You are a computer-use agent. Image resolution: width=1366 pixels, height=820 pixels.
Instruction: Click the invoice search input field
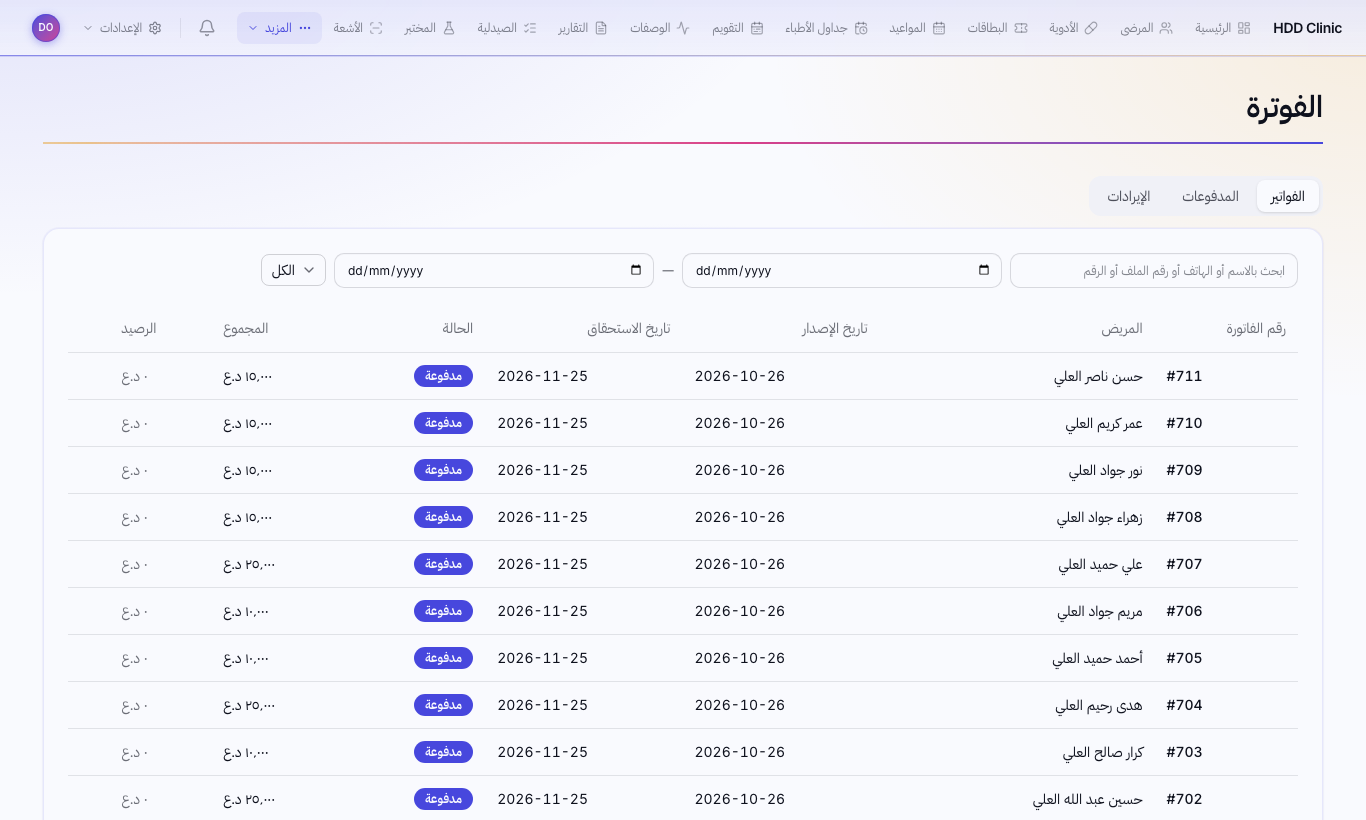1154,270
